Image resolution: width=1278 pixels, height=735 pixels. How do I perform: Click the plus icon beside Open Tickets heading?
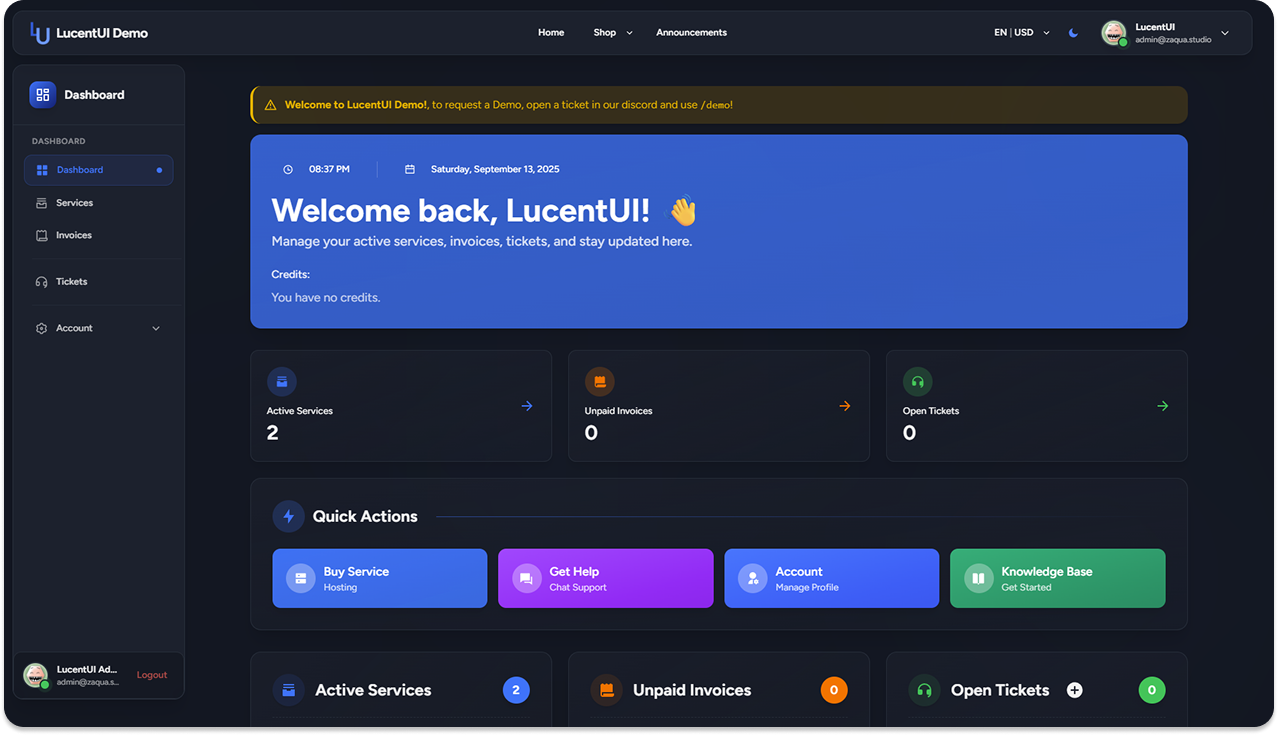point(1074,690)
